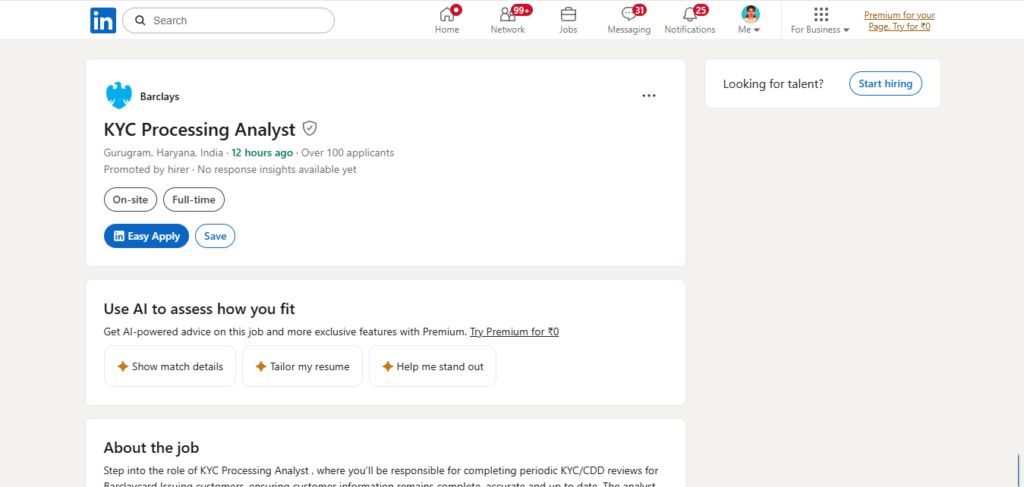Click the Start hiring button
Viewport: 1024px width, 487px height.
click(886, 84)
